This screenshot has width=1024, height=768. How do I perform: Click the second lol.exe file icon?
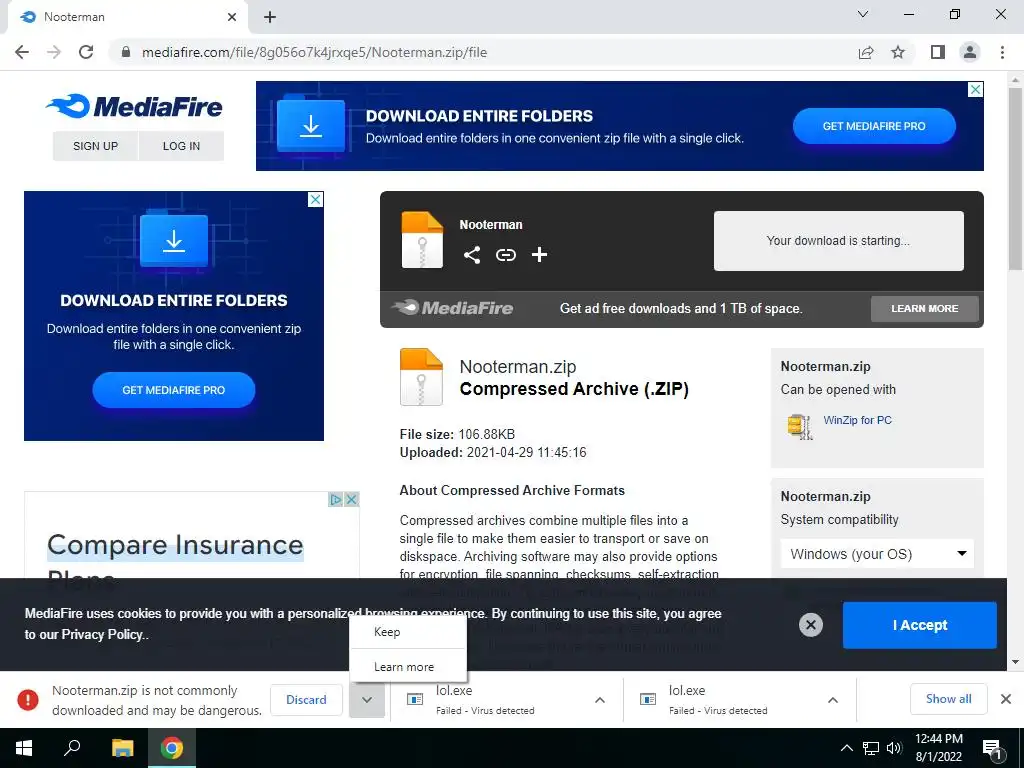point(648,699)
